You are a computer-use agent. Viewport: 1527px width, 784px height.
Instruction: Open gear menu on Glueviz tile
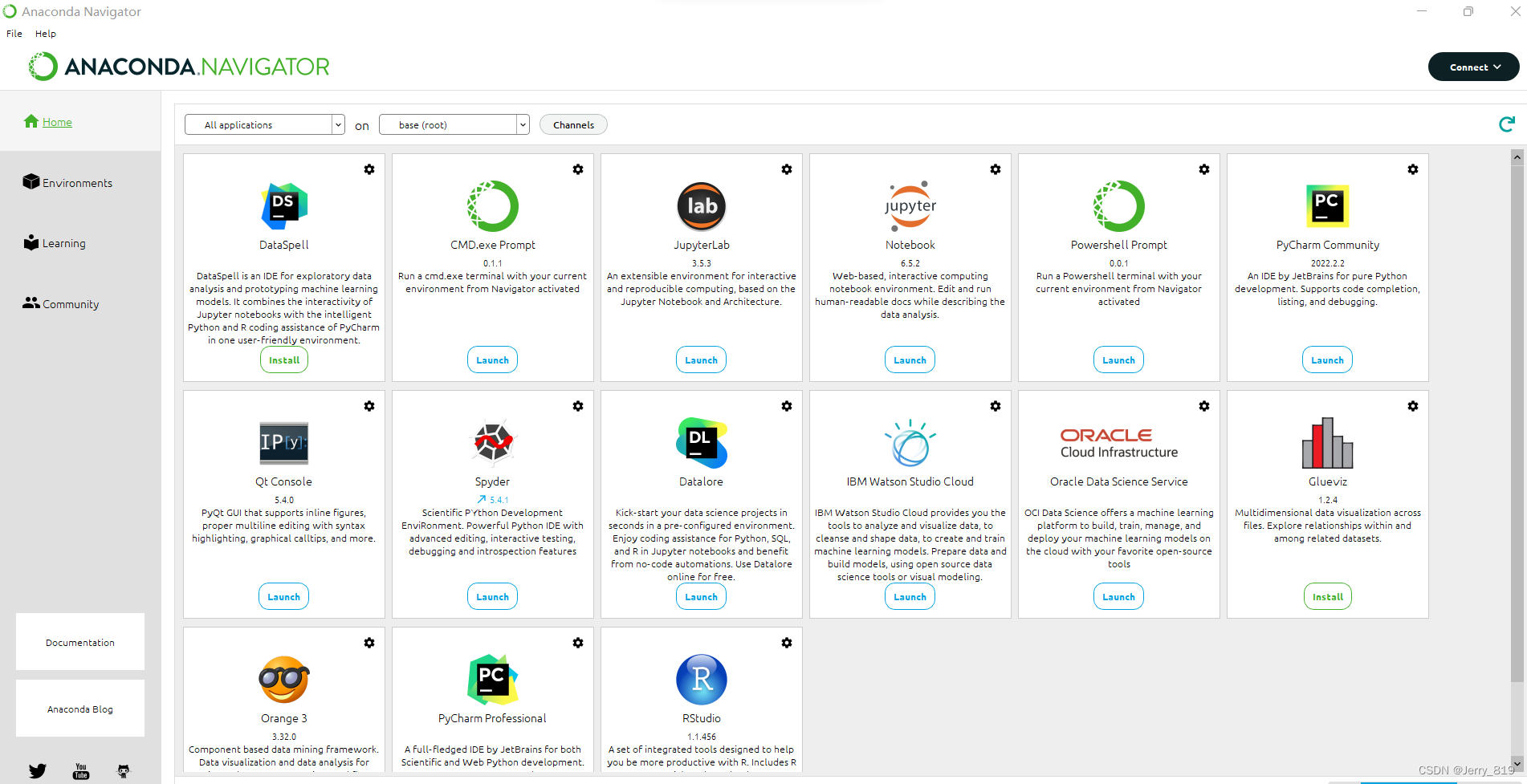(x=1412, y=406)
